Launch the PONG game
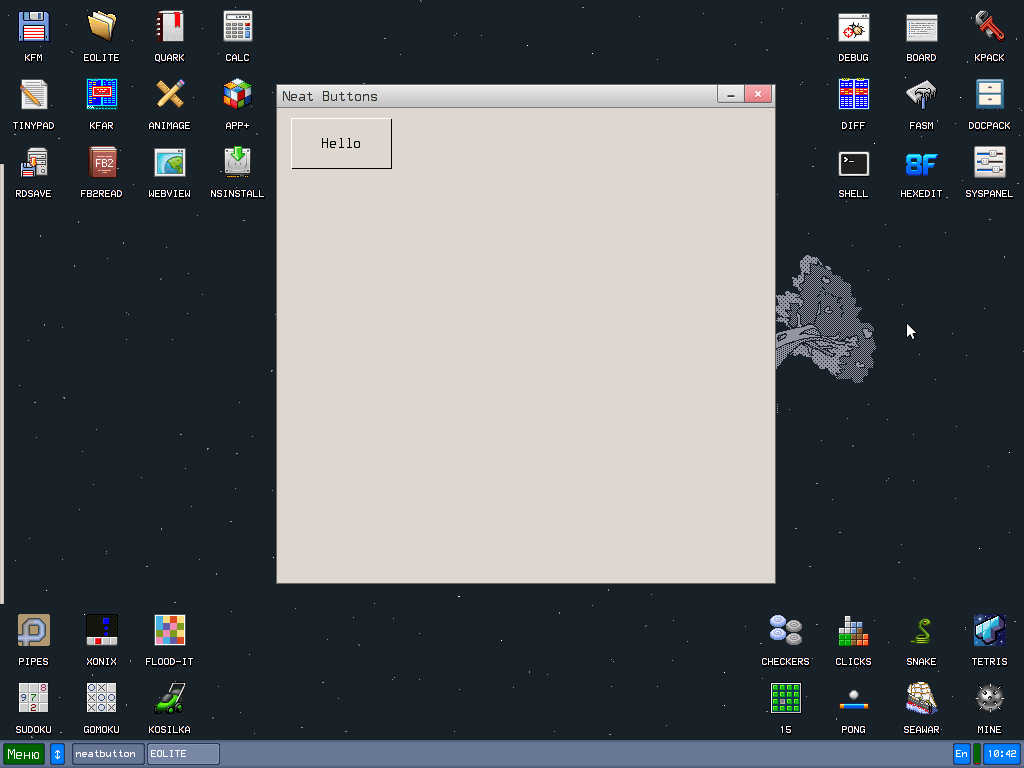1024x768 pixels. pyautogui.click(x=853, y=697)
